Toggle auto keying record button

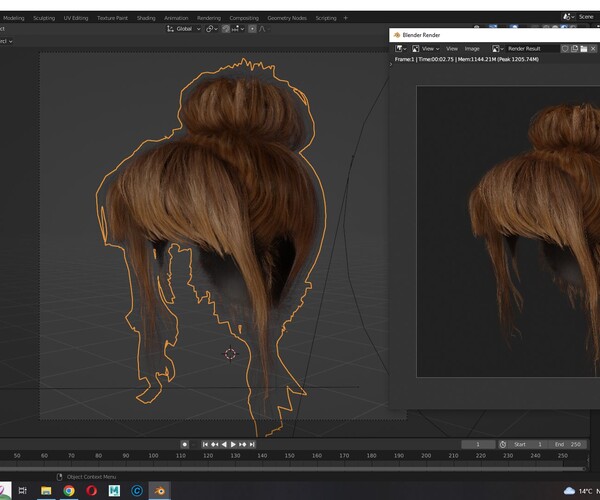184,444
